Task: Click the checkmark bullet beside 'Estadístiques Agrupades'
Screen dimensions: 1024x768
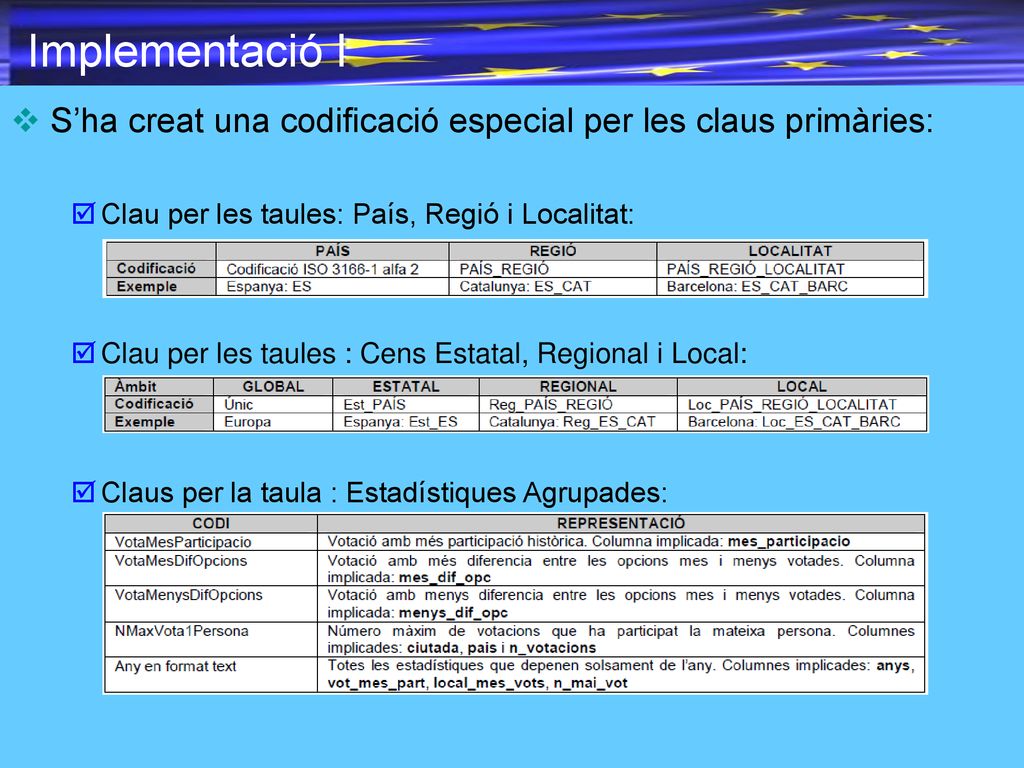Action: (x=84, y=492)
